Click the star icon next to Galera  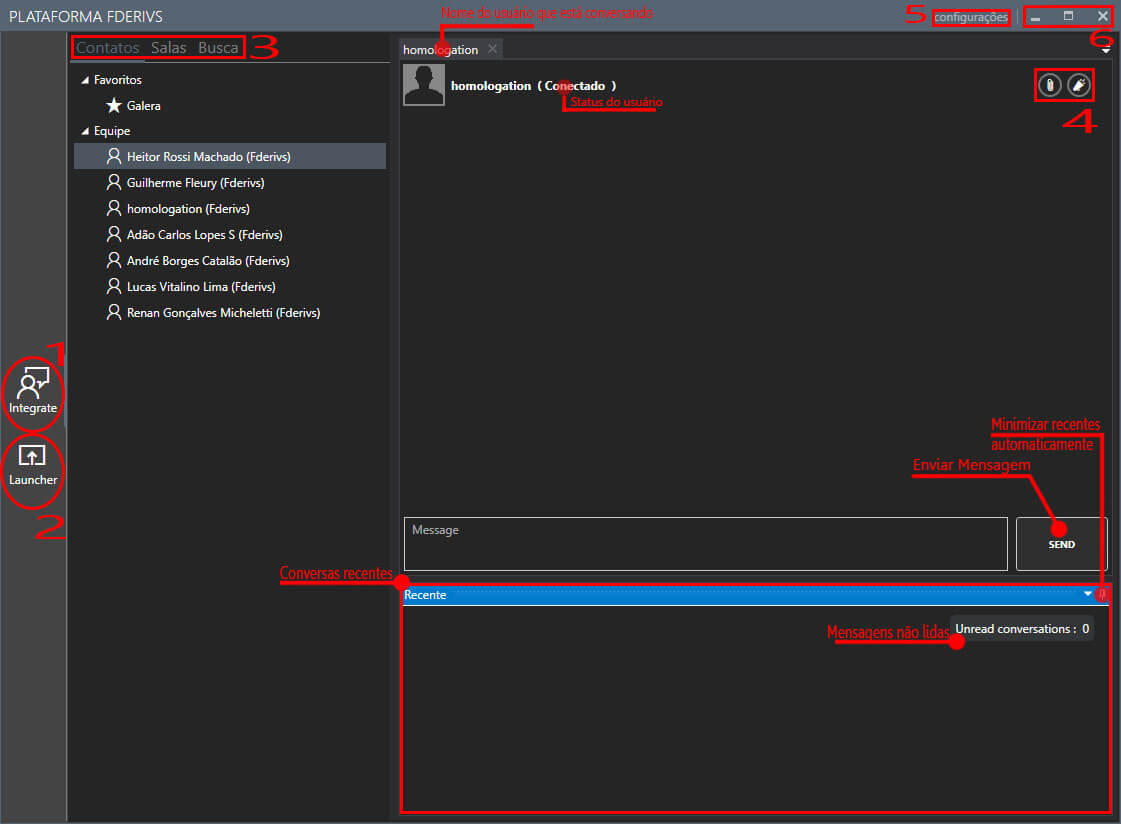114,105
